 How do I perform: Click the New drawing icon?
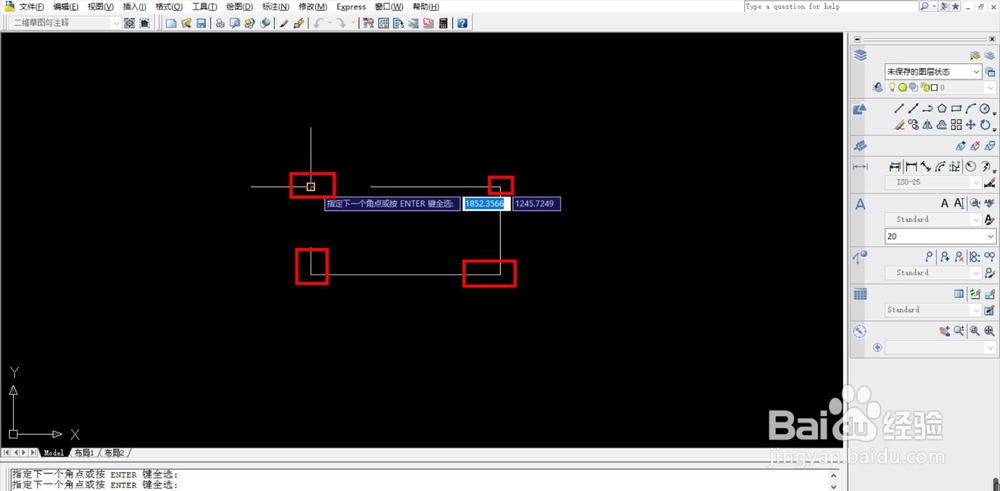pyautogui.click(x=171, y=23)
